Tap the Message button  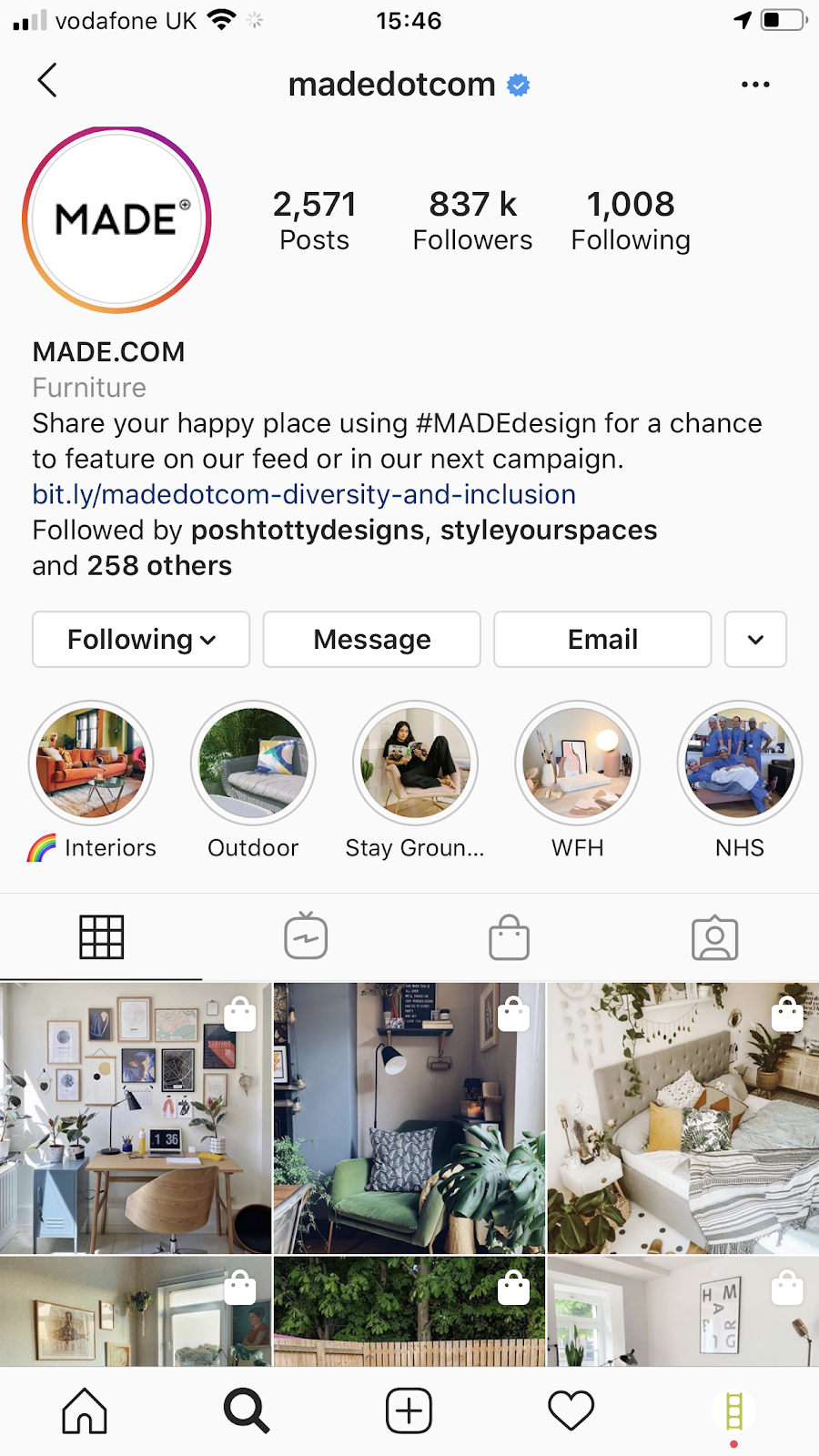click(x=371, y=639)
